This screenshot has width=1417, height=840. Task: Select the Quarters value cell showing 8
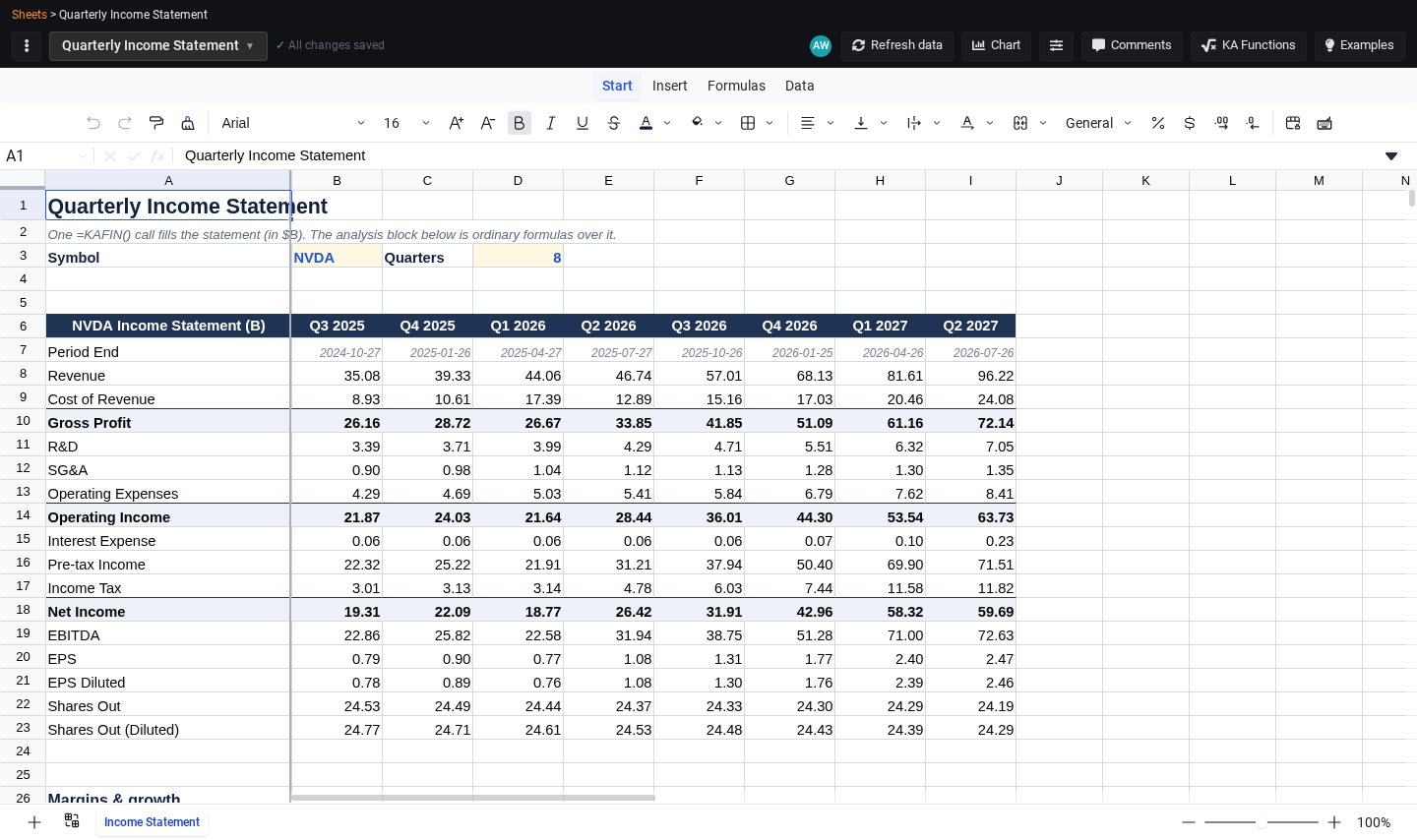[x=518, y=257]
